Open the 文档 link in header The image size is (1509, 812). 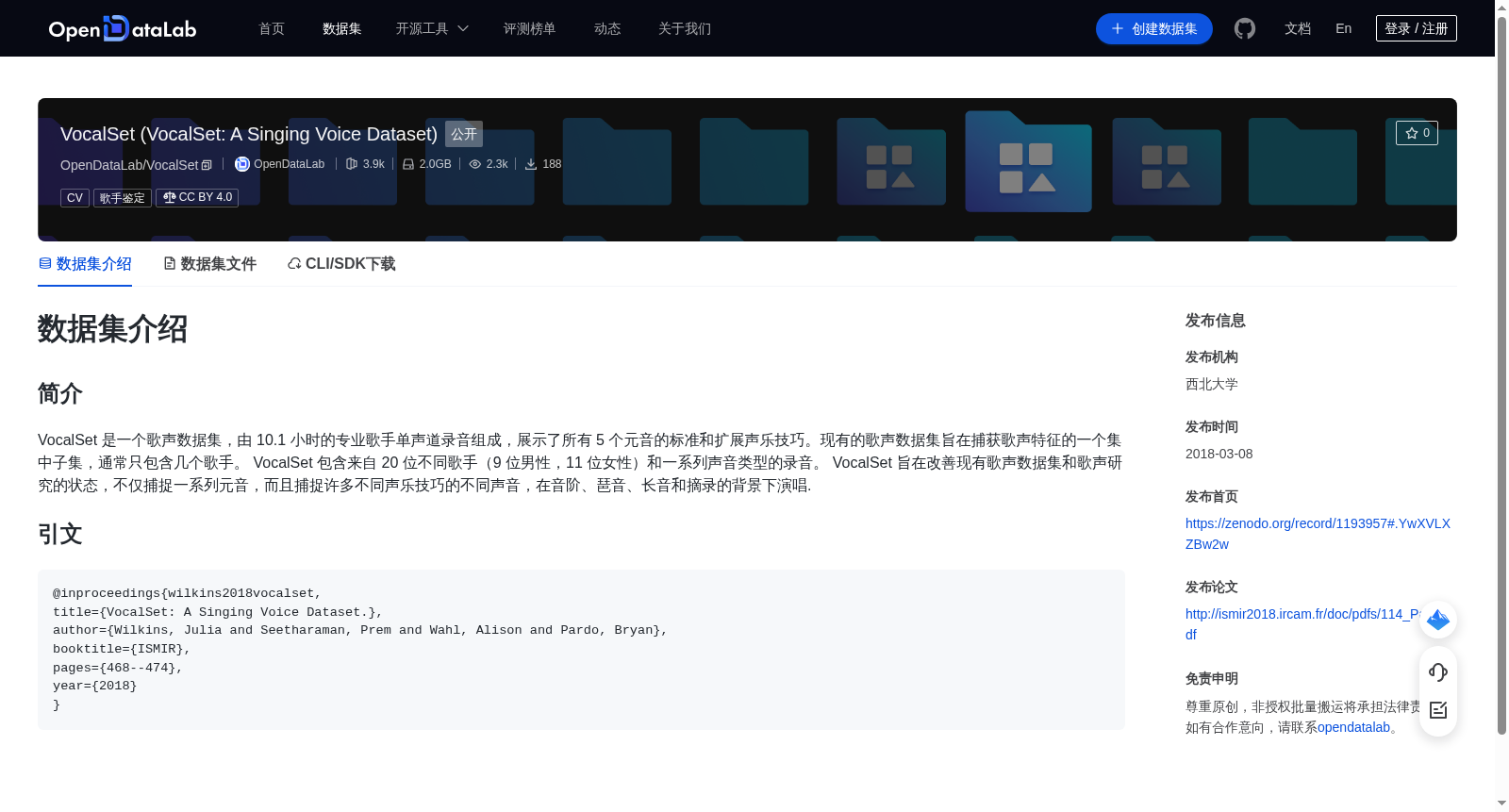click(1298, 28)
